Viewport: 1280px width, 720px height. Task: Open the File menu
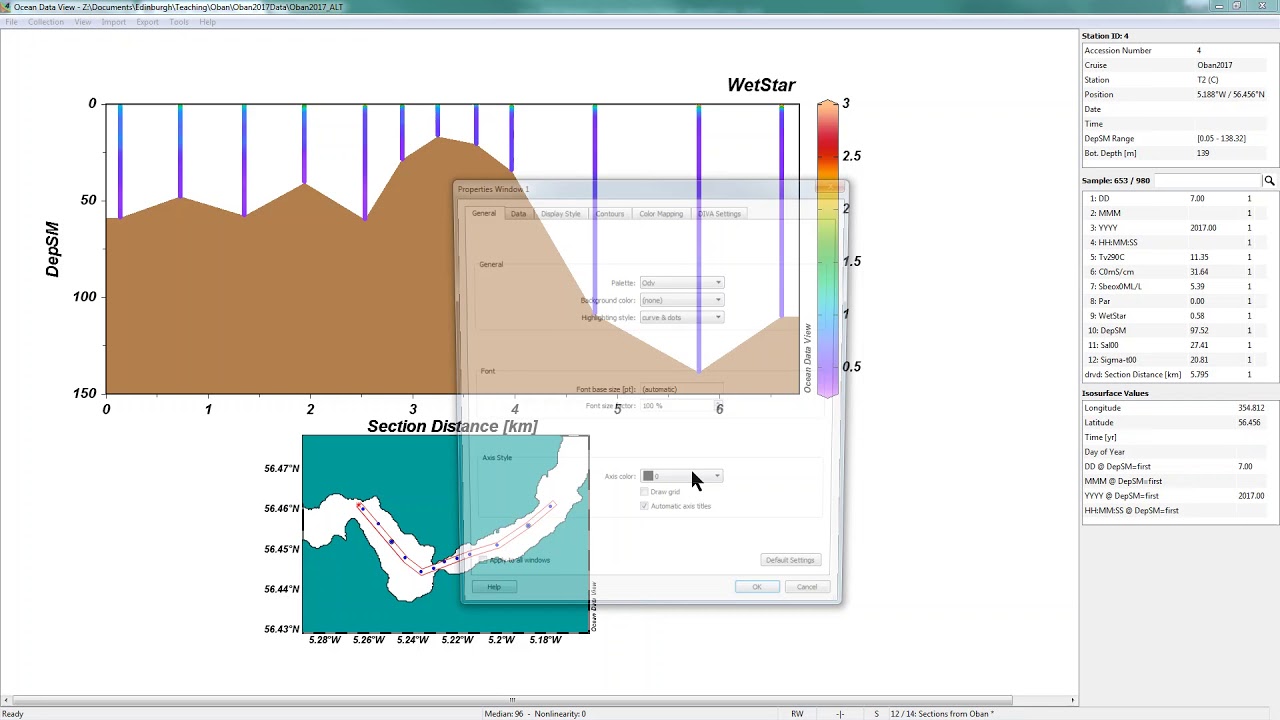[11, 22]
